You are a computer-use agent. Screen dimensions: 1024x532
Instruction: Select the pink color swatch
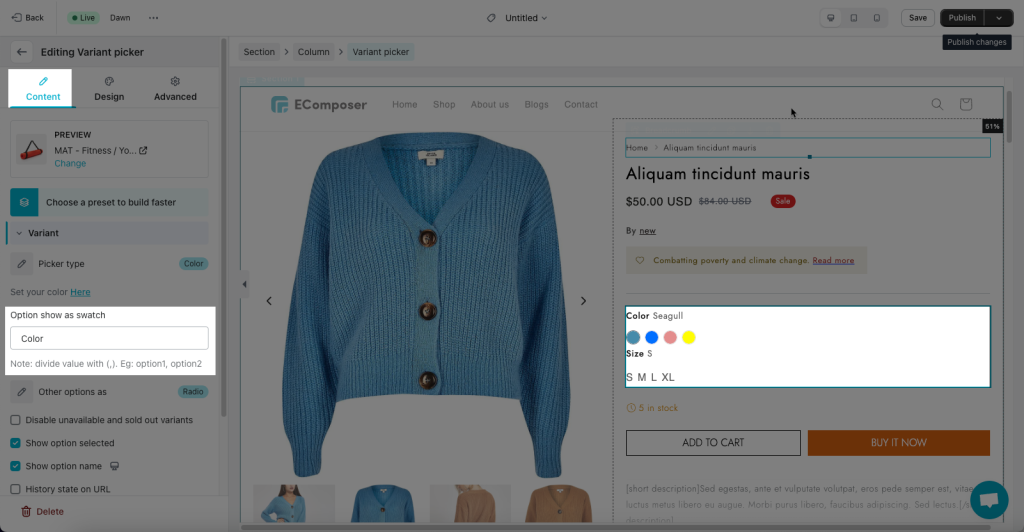tap(670, 337)
